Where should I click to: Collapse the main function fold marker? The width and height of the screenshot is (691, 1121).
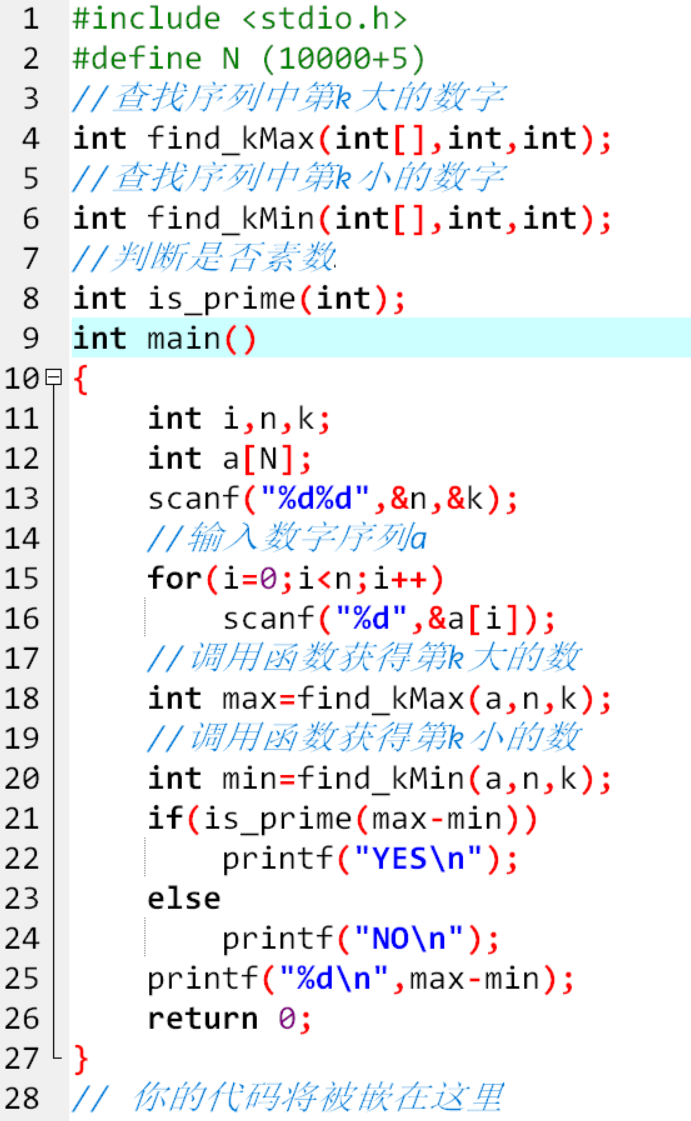click(53, 379)
